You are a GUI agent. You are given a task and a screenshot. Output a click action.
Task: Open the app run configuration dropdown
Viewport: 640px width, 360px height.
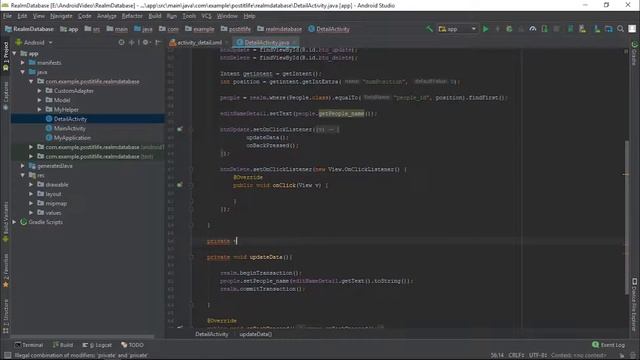coord(457,29)
